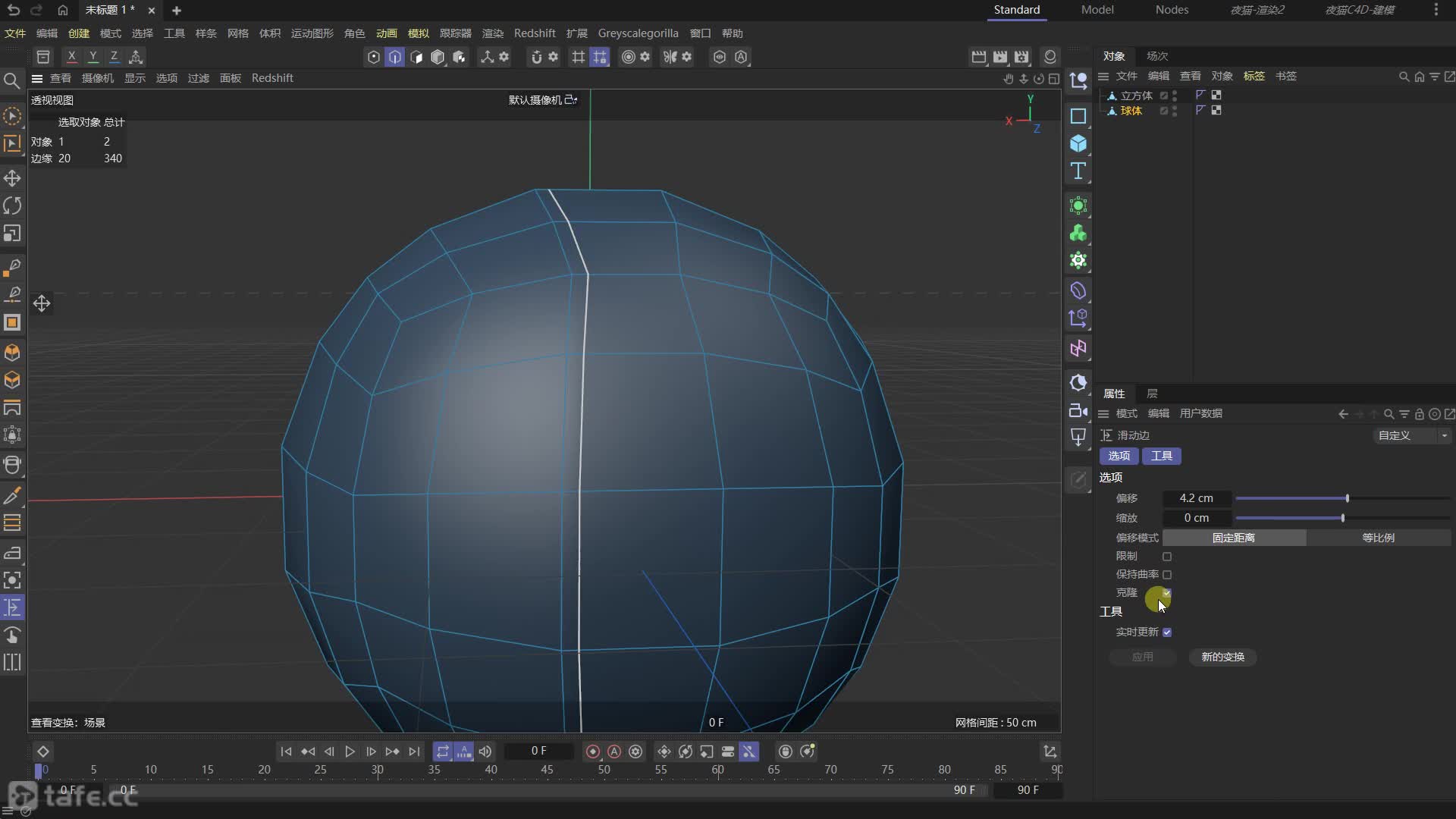This screenshot has height=819, width=1456.
Task: Switch to points mode icon
Action: coord(373,57)
